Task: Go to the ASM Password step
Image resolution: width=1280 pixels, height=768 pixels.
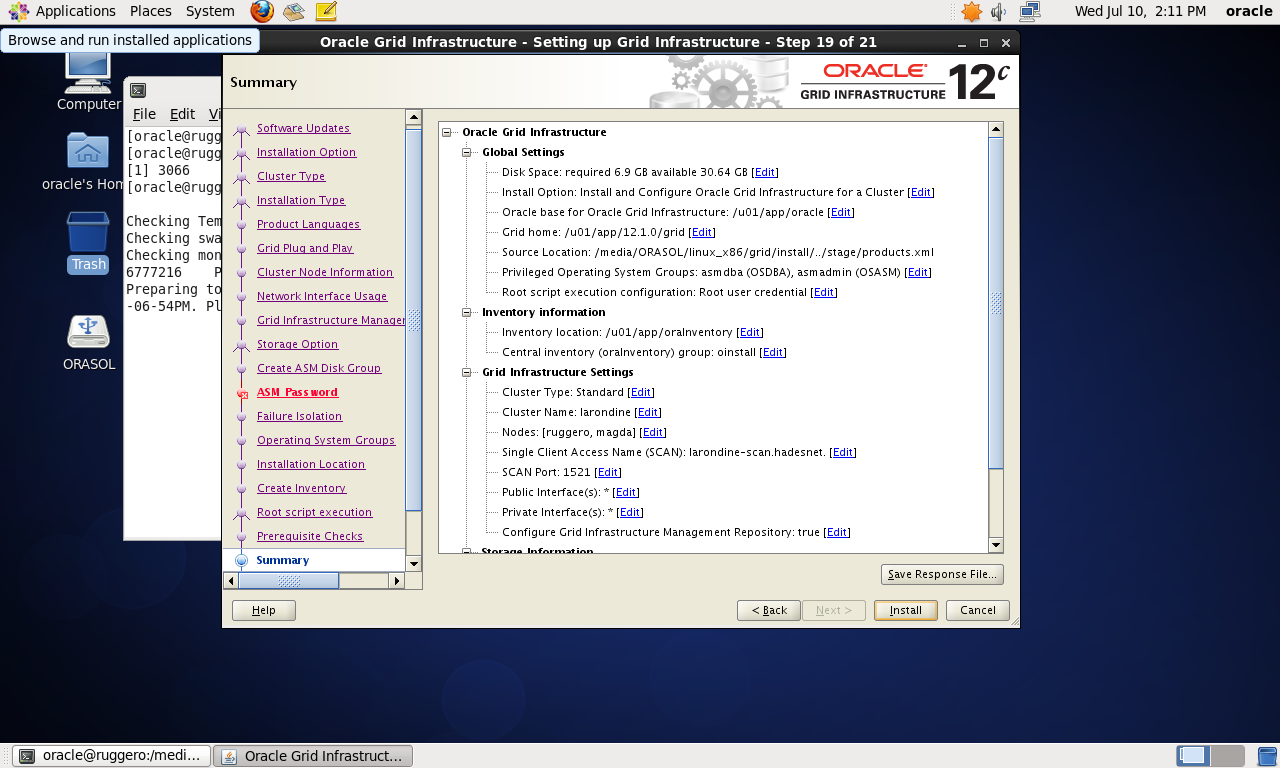Action: click(x=297, y=392)
